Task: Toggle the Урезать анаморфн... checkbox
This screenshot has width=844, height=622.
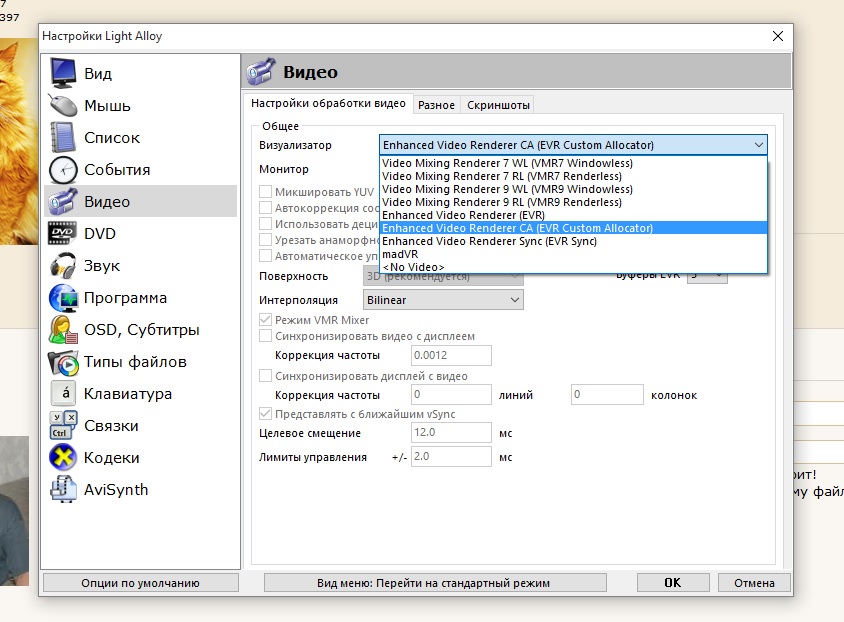Action: pyautogui.click(x=265, y=239)
